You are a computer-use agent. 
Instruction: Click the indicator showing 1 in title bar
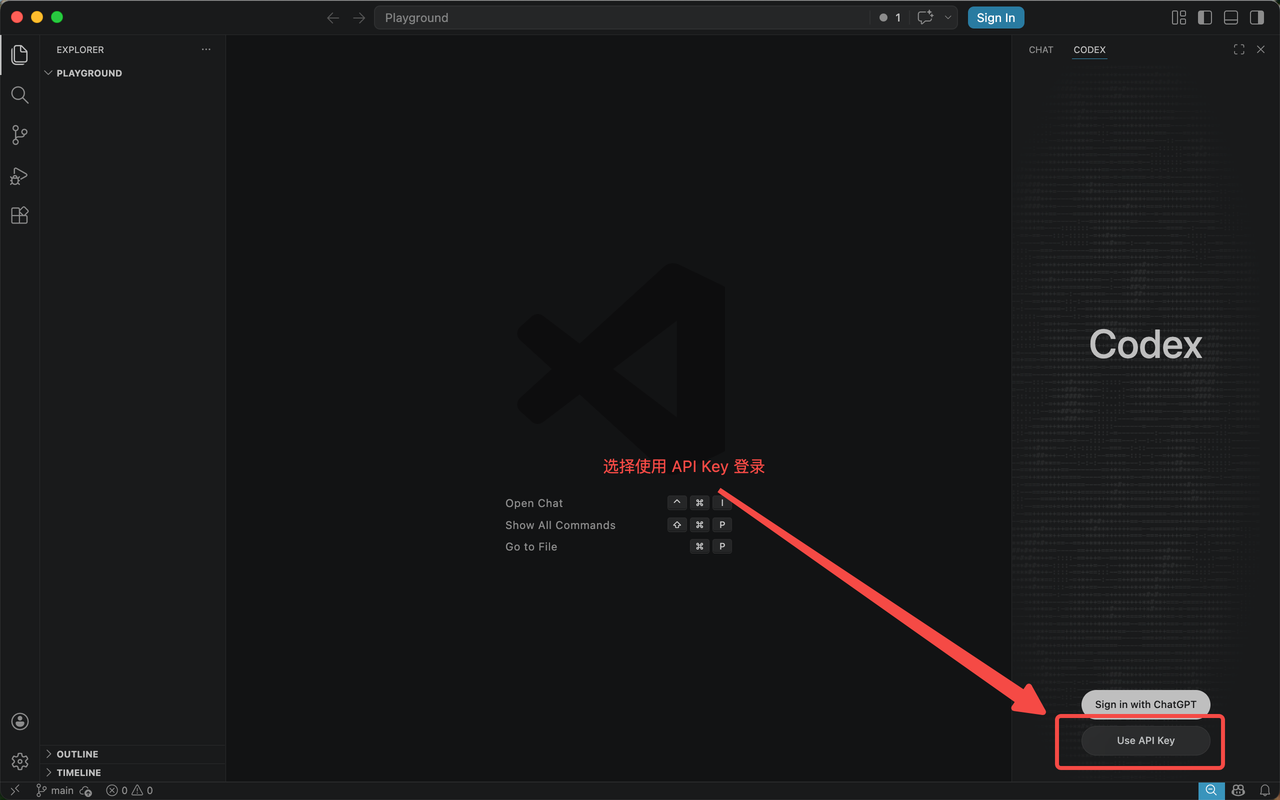tap(890, 18)
